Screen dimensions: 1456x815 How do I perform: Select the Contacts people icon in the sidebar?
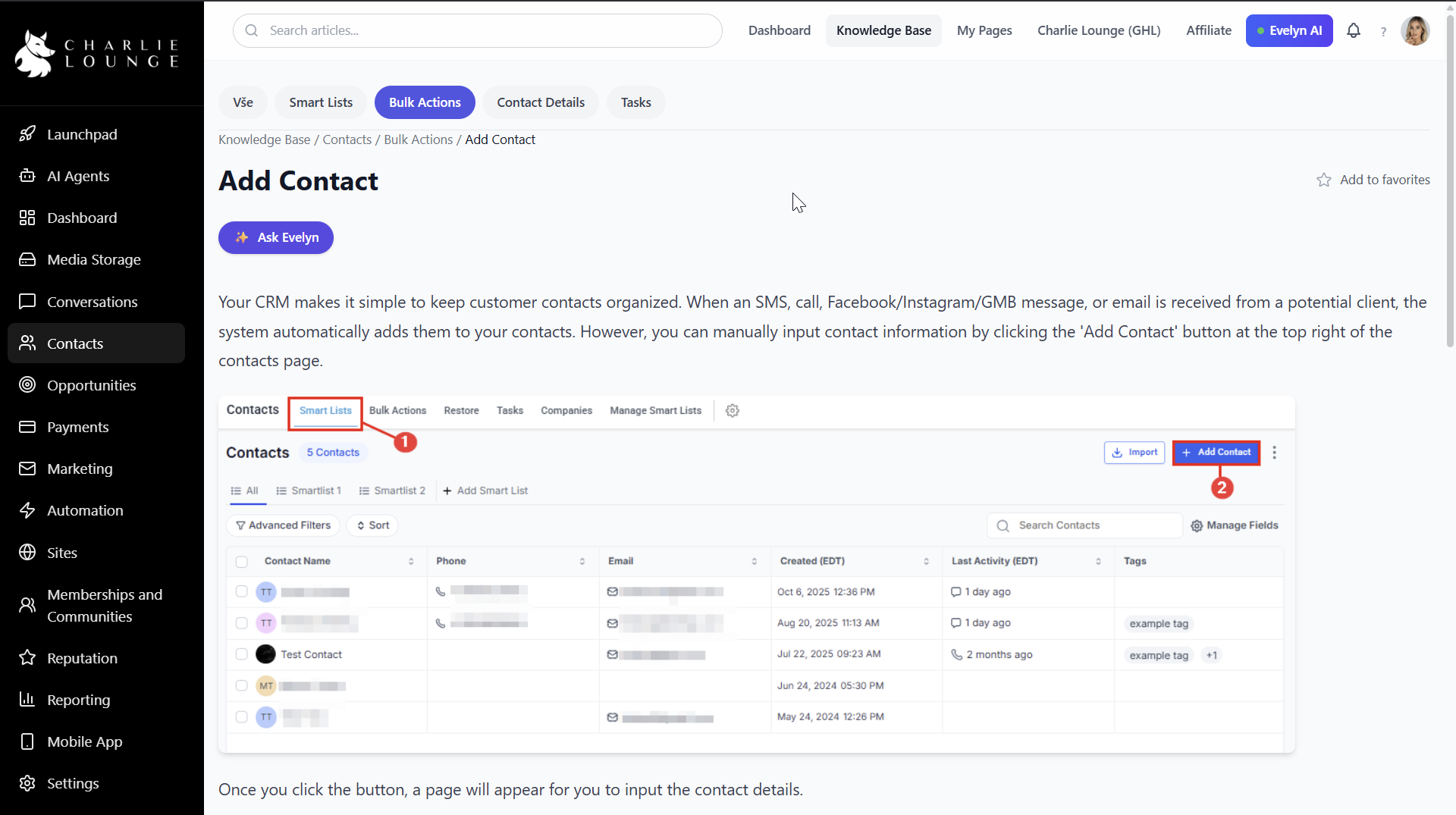point(27,343)
